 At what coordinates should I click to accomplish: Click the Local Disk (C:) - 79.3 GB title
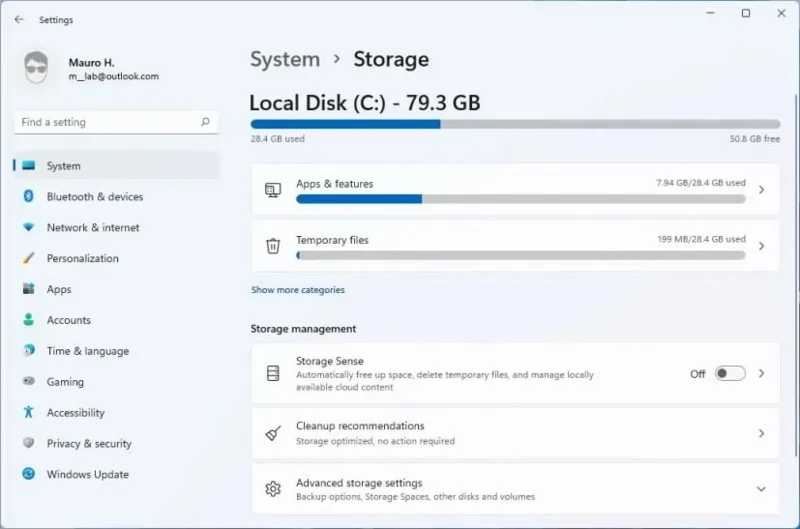[365, 103]
